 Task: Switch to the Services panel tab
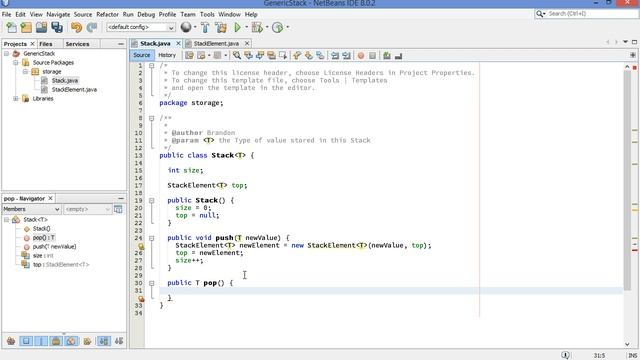pyautogui.click(x=77, y=44)
